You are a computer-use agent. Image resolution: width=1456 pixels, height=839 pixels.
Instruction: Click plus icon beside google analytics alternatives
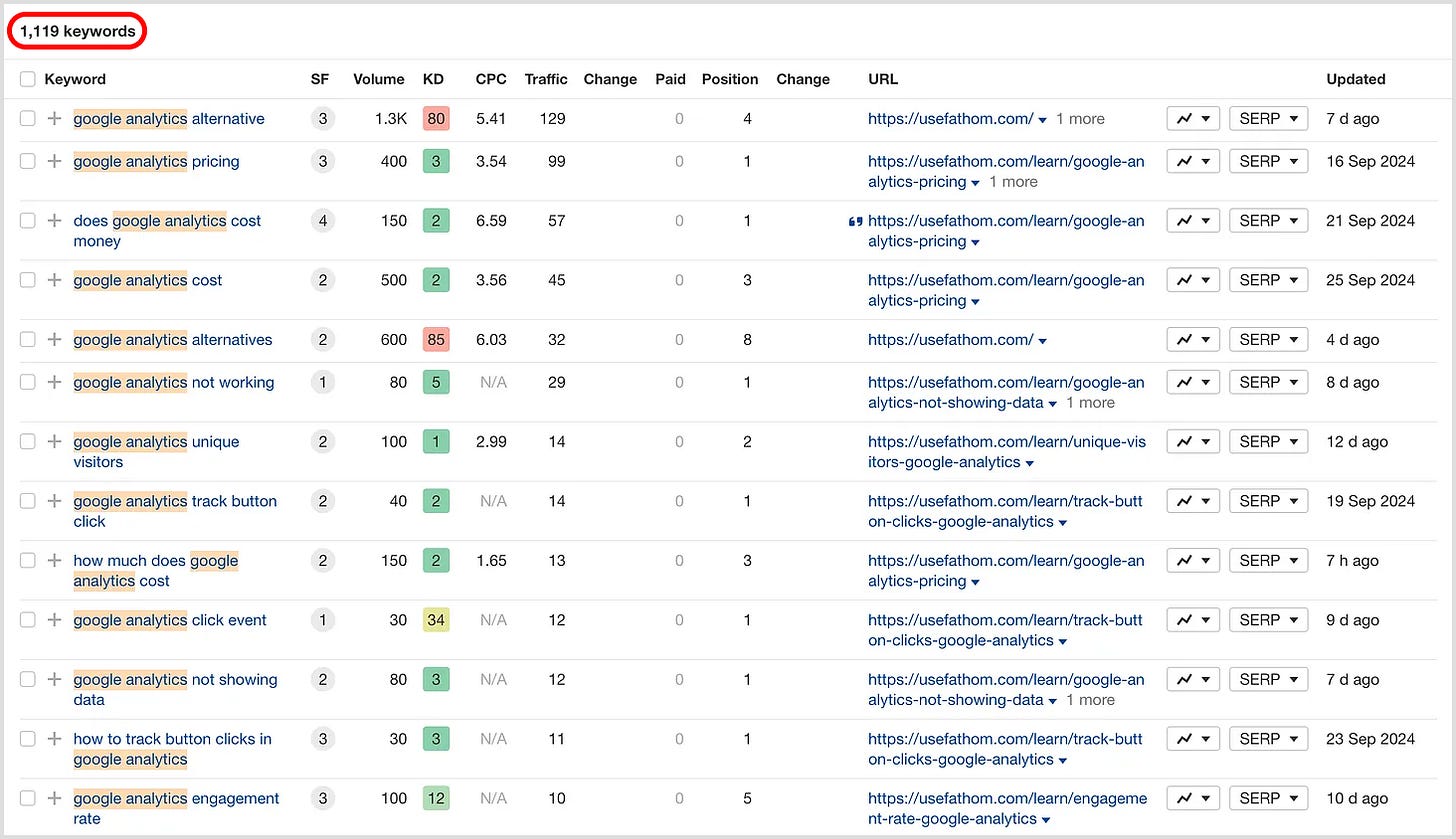[54, 340]
